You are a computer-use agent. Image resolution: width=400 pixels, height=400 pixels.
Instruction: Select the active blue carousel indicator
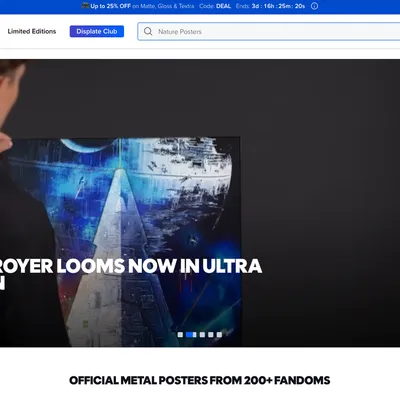click(191, 334)
